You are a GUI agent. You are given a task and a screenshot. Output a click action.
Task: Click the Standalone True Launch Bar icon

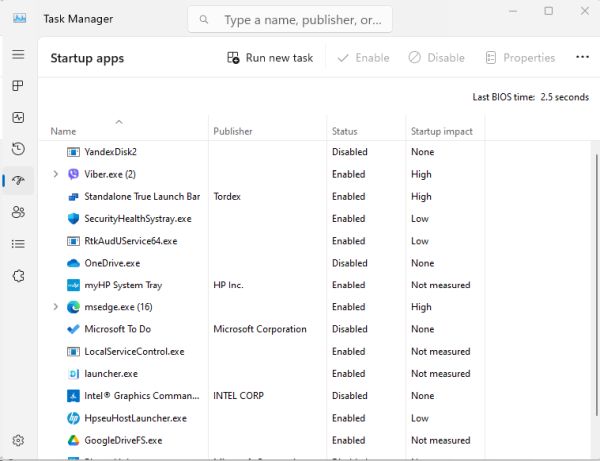click(x=73, y=197)
